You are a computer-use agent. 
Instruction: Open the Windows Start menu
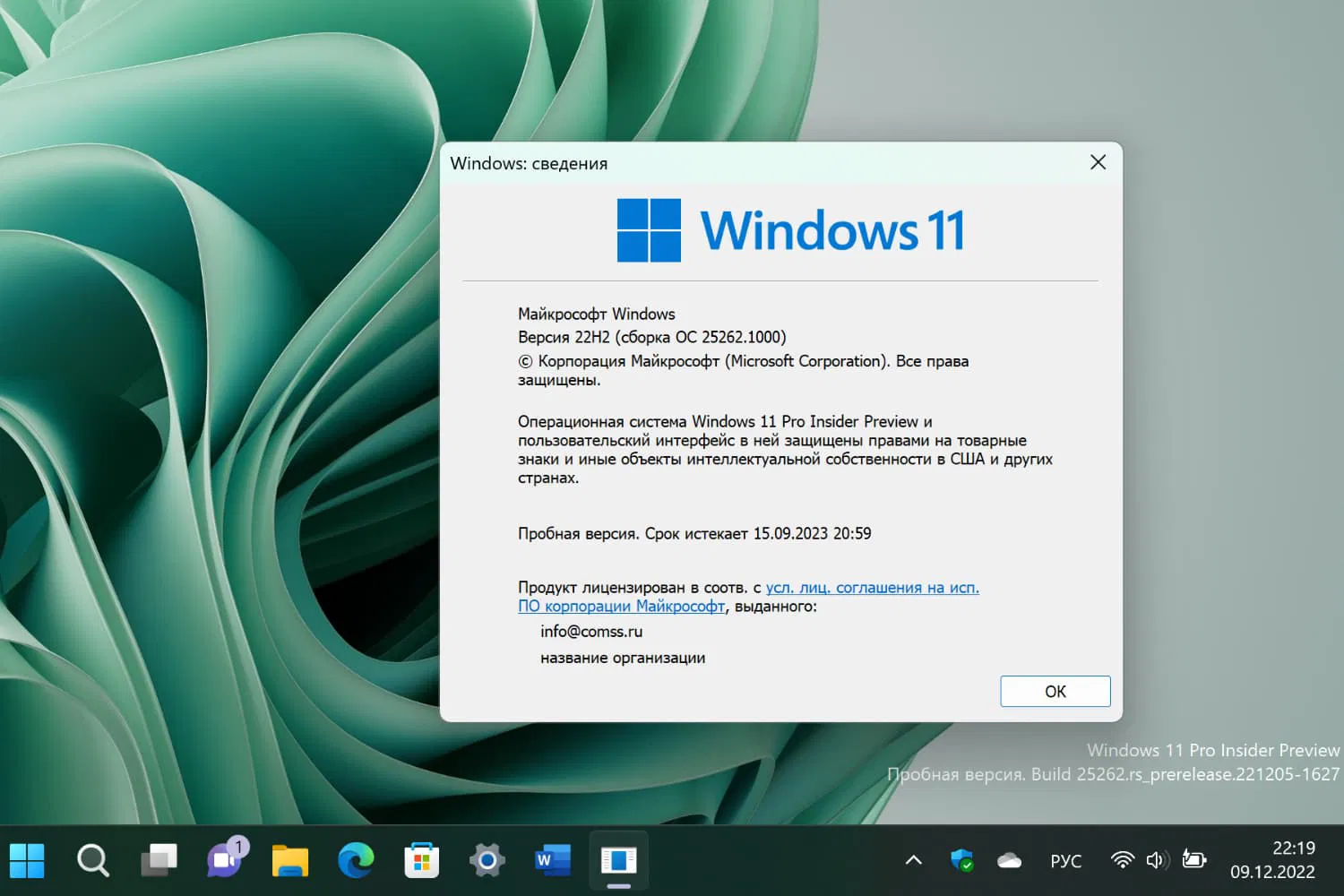27,861
